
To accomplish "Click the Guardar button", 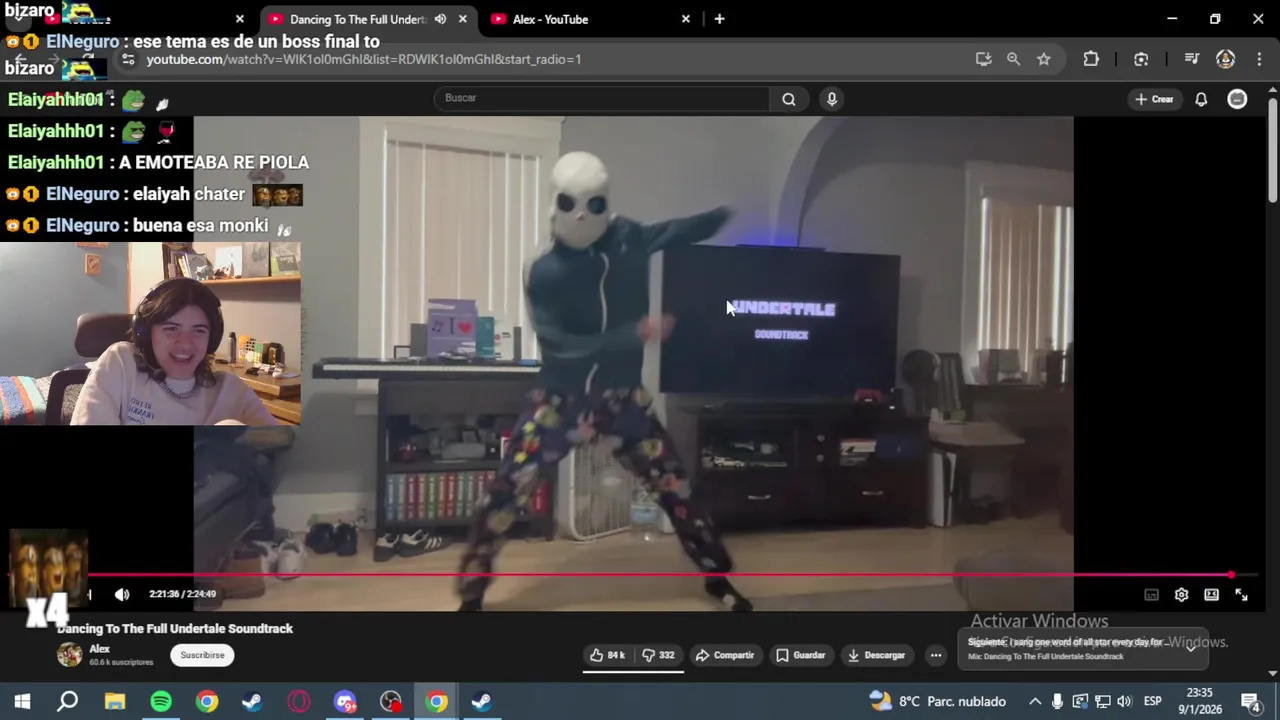I will click(801, 655).
